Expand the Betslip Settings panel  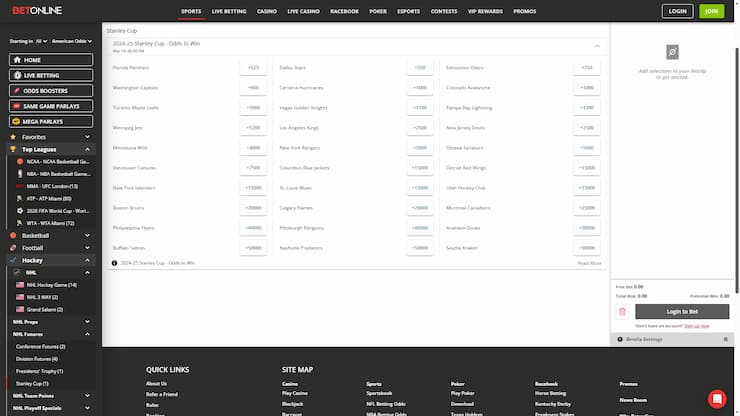tap(725, 340)
